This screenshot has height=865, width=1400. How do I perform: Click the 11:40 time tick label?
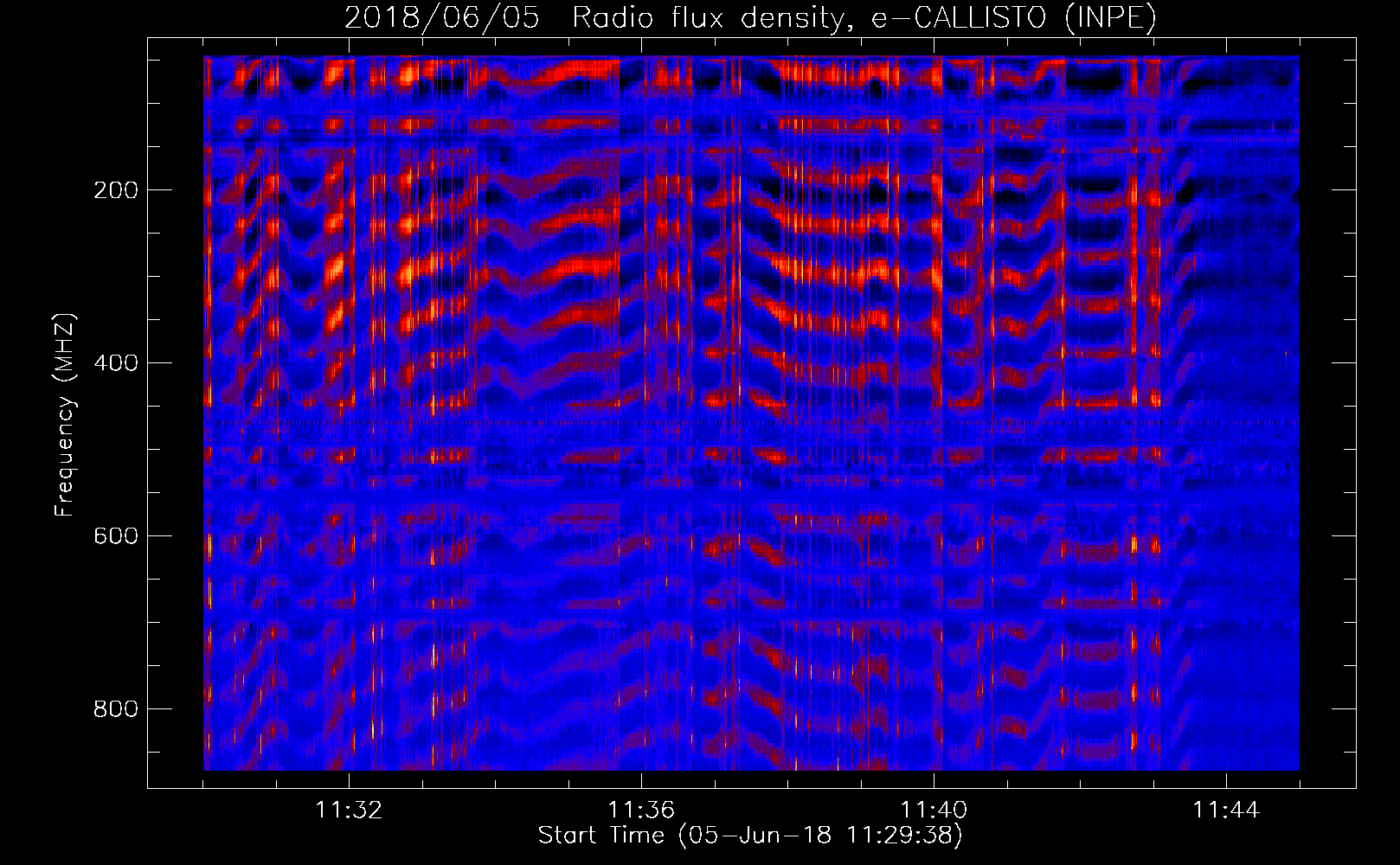pos(934,811)
